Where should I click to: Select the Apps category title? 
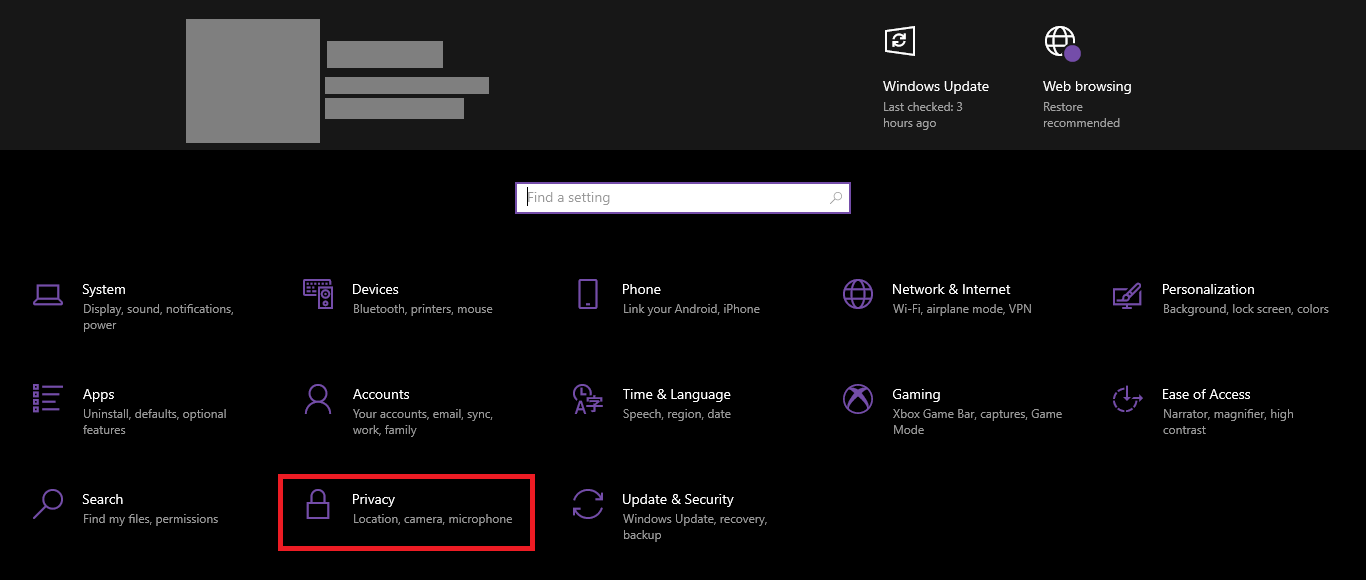coord(98,394)
